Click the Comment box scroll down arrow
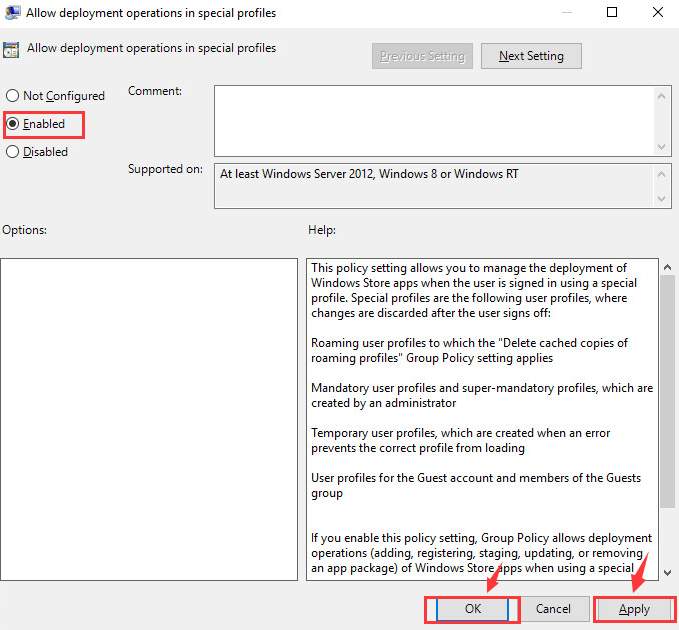The image size is (679, 630). pyautogui.click(x=661, y=146)
